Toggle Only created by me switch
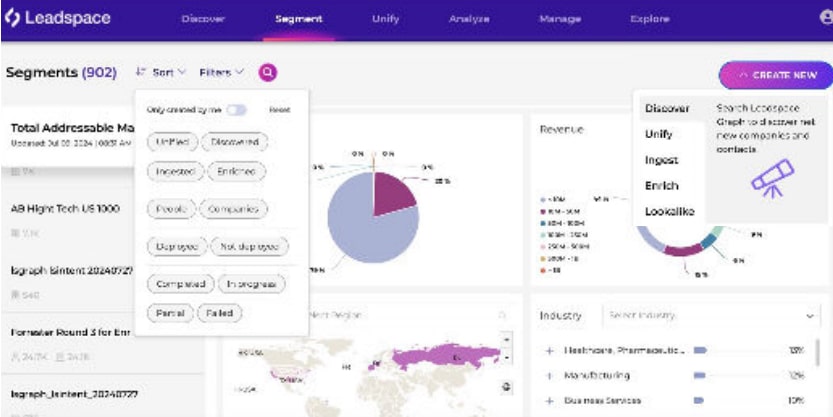 236,110
